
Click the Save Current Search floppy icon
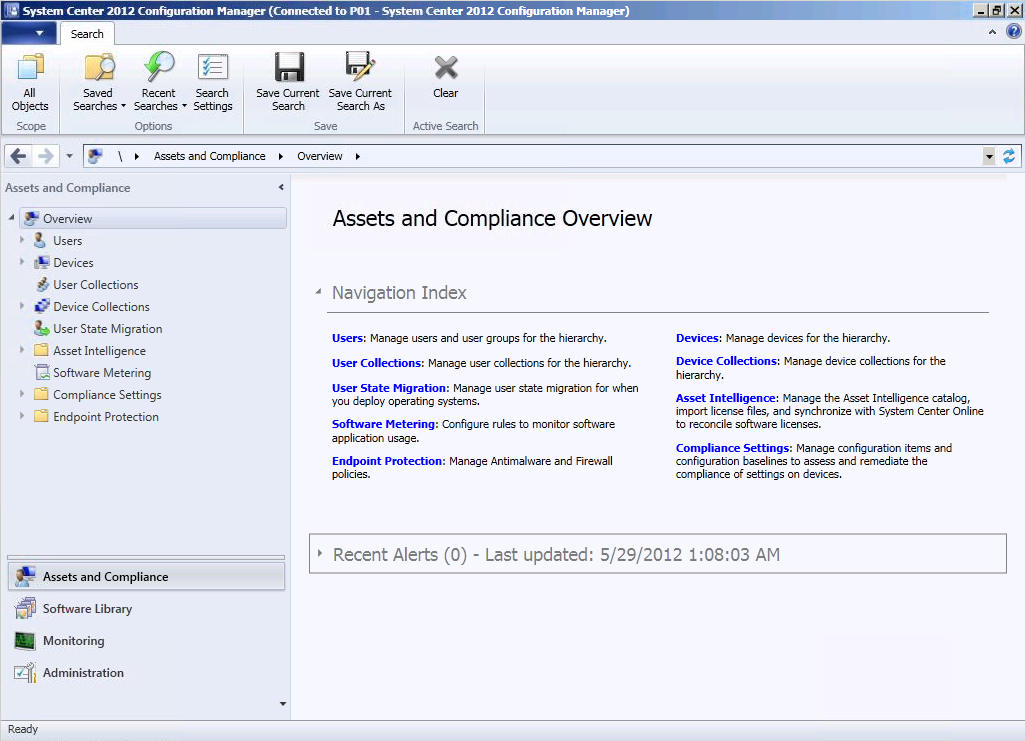click(x=288, y=67)
